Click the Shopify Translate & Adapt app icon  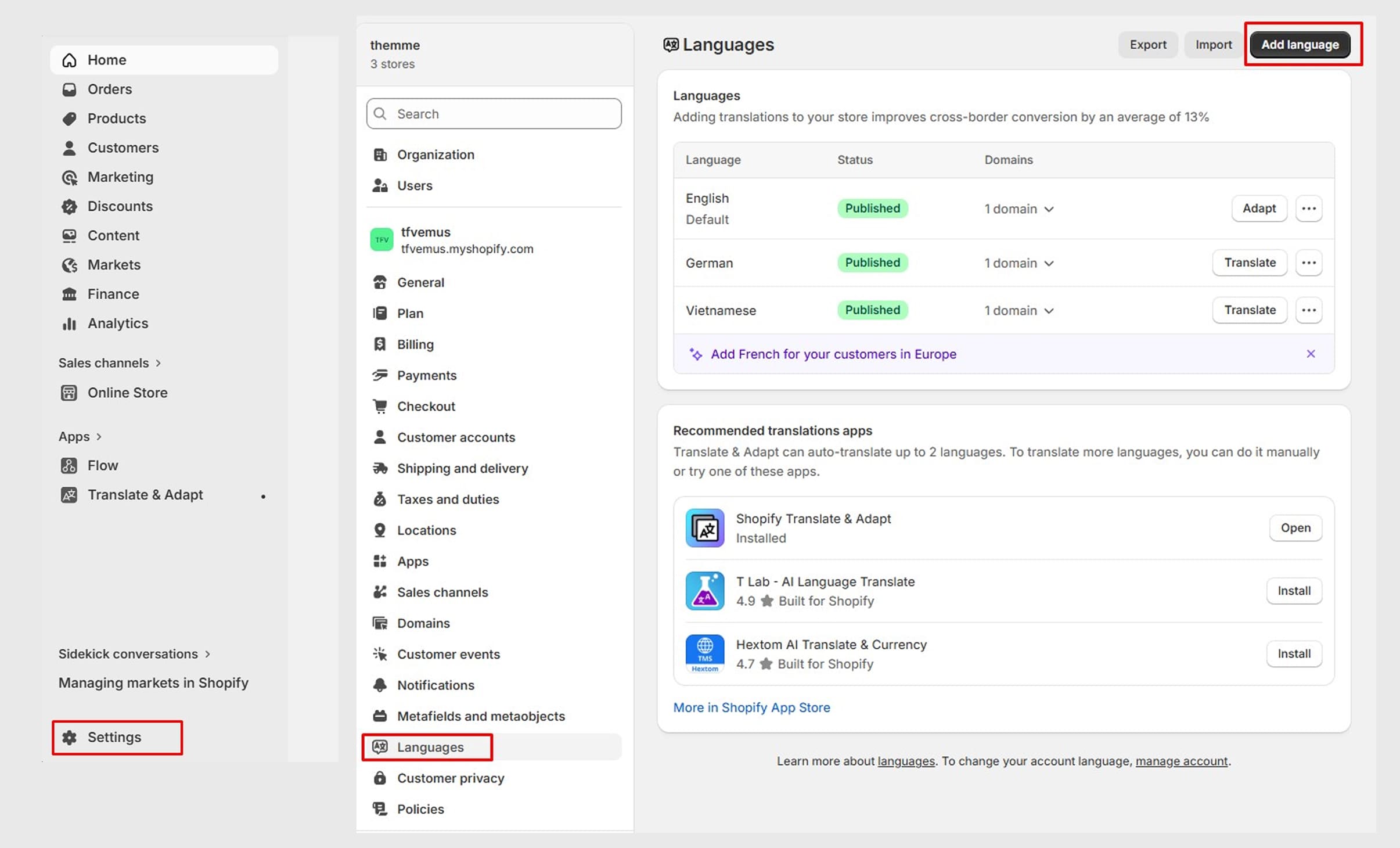click(x=704, y=528)
